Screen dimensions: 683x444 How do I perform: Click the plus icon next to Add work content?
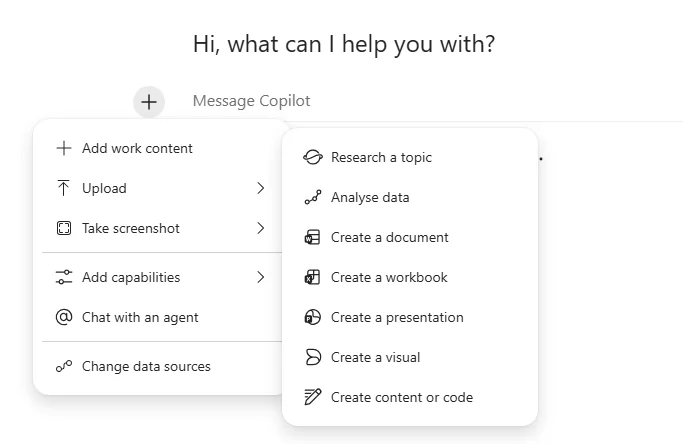tap(64, 148)
